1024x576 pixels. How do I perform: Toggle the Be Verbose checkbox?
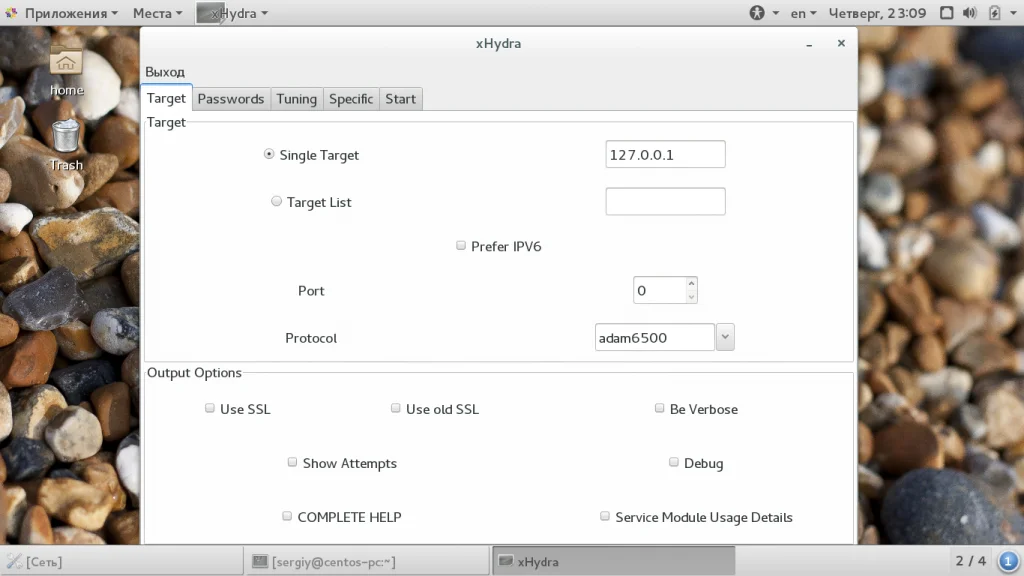(x=659, y=408)
